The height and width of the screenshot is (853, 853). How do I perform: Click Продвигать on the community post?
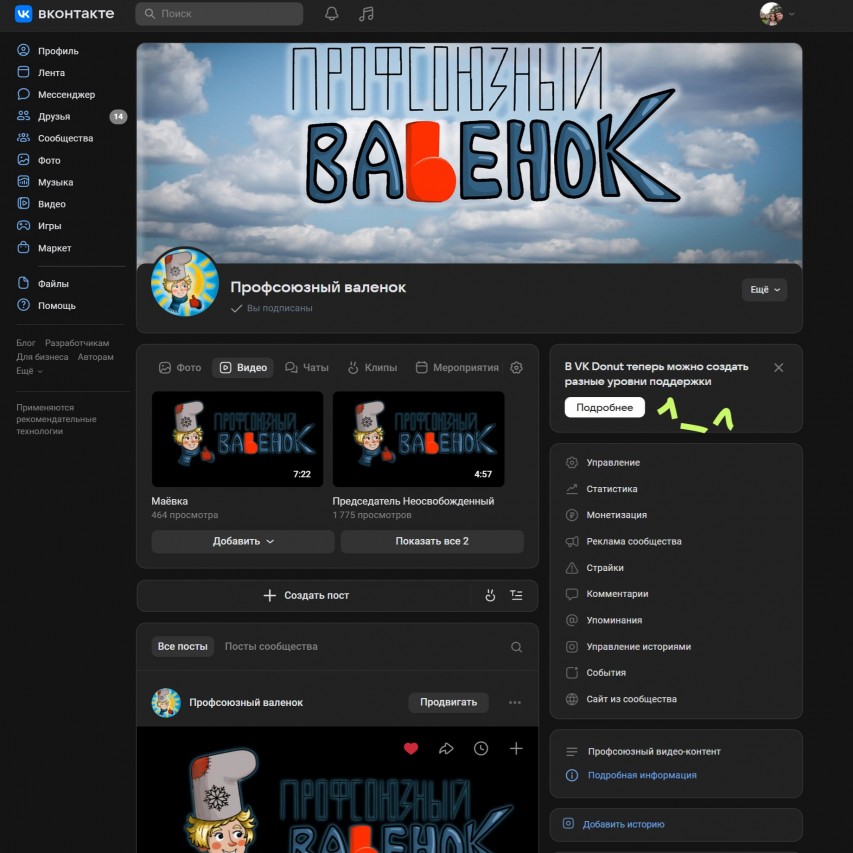point(449,702)
